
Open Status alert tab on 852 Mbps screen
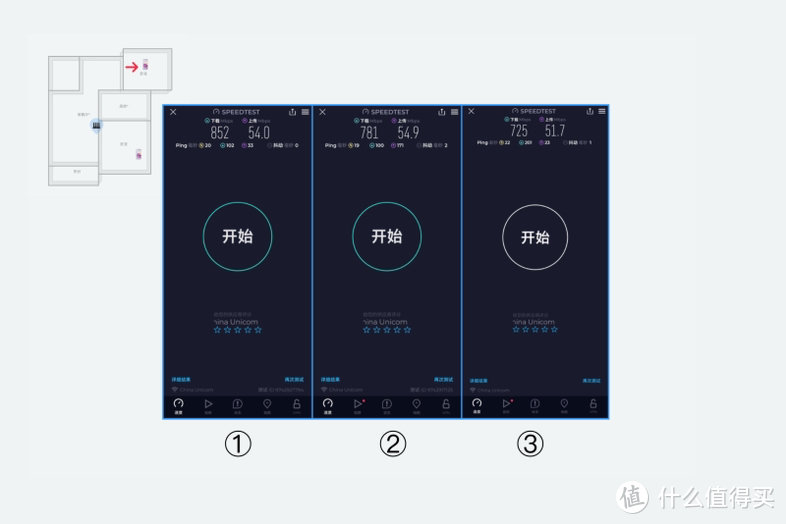[238, 406]
